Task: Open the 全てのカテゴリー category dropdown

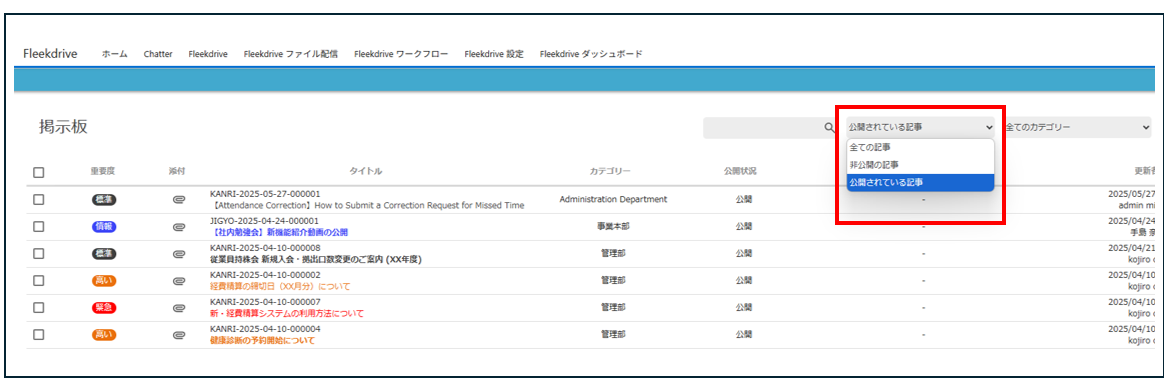Action: pos(1077,127)
